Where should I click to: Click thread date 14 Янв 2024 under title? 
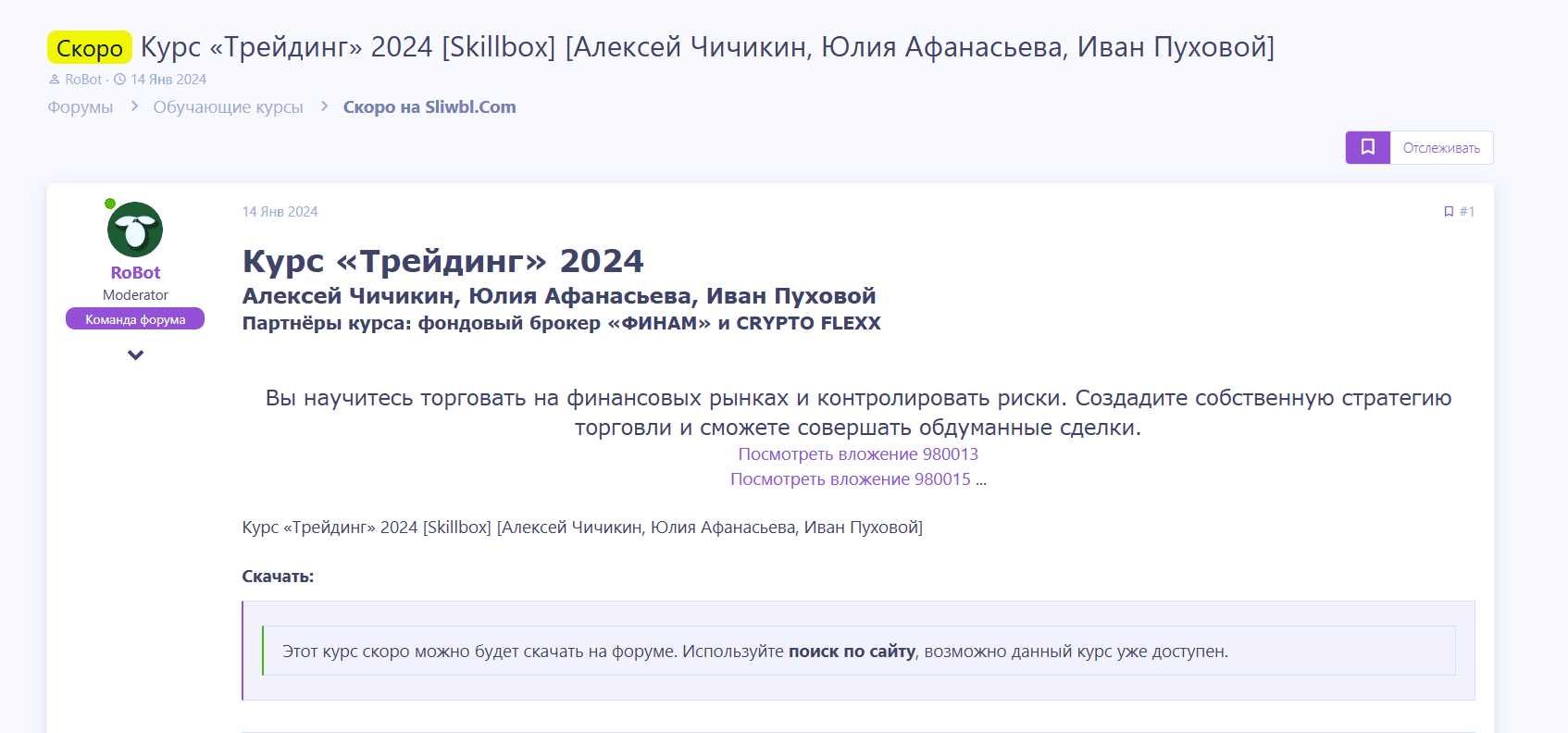pos(168,80)
